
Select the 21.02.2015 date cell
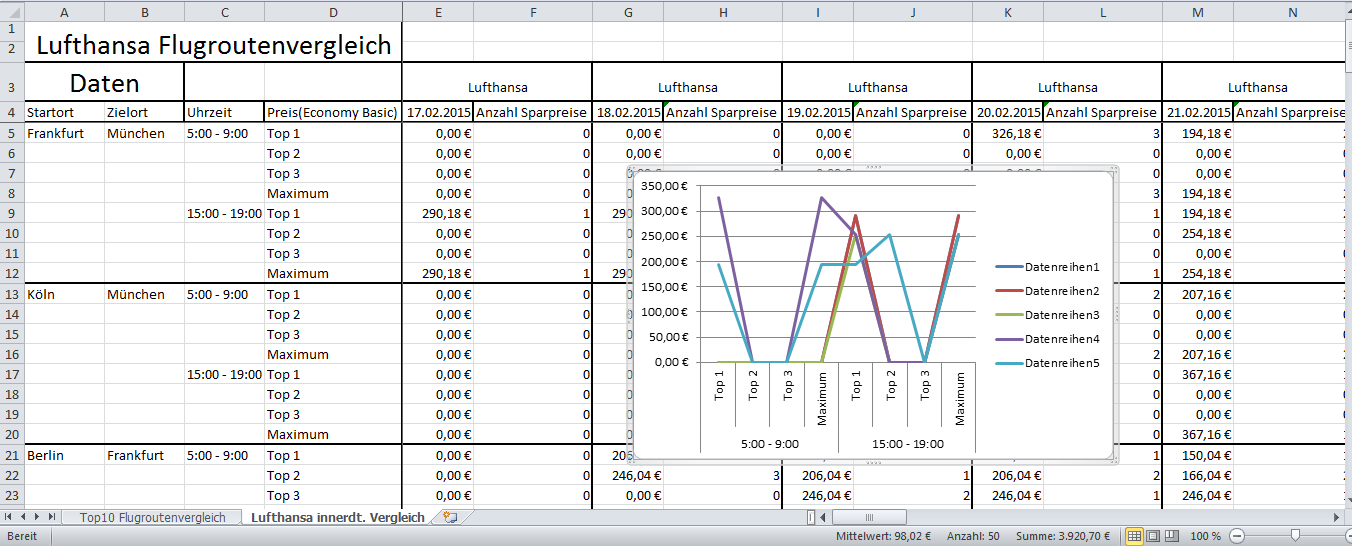(x=1198, y=113)
